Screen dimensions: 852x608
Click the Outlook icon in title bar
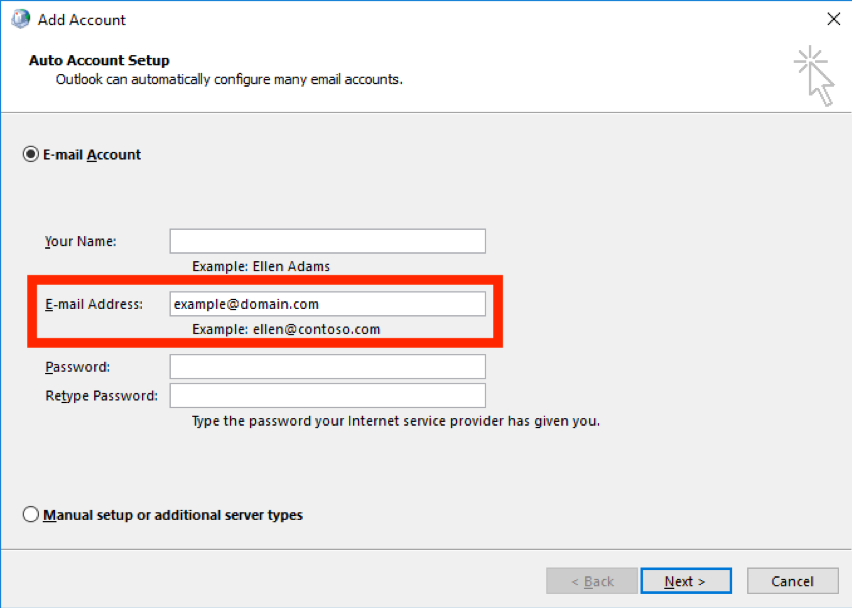[x=21, y=19]
